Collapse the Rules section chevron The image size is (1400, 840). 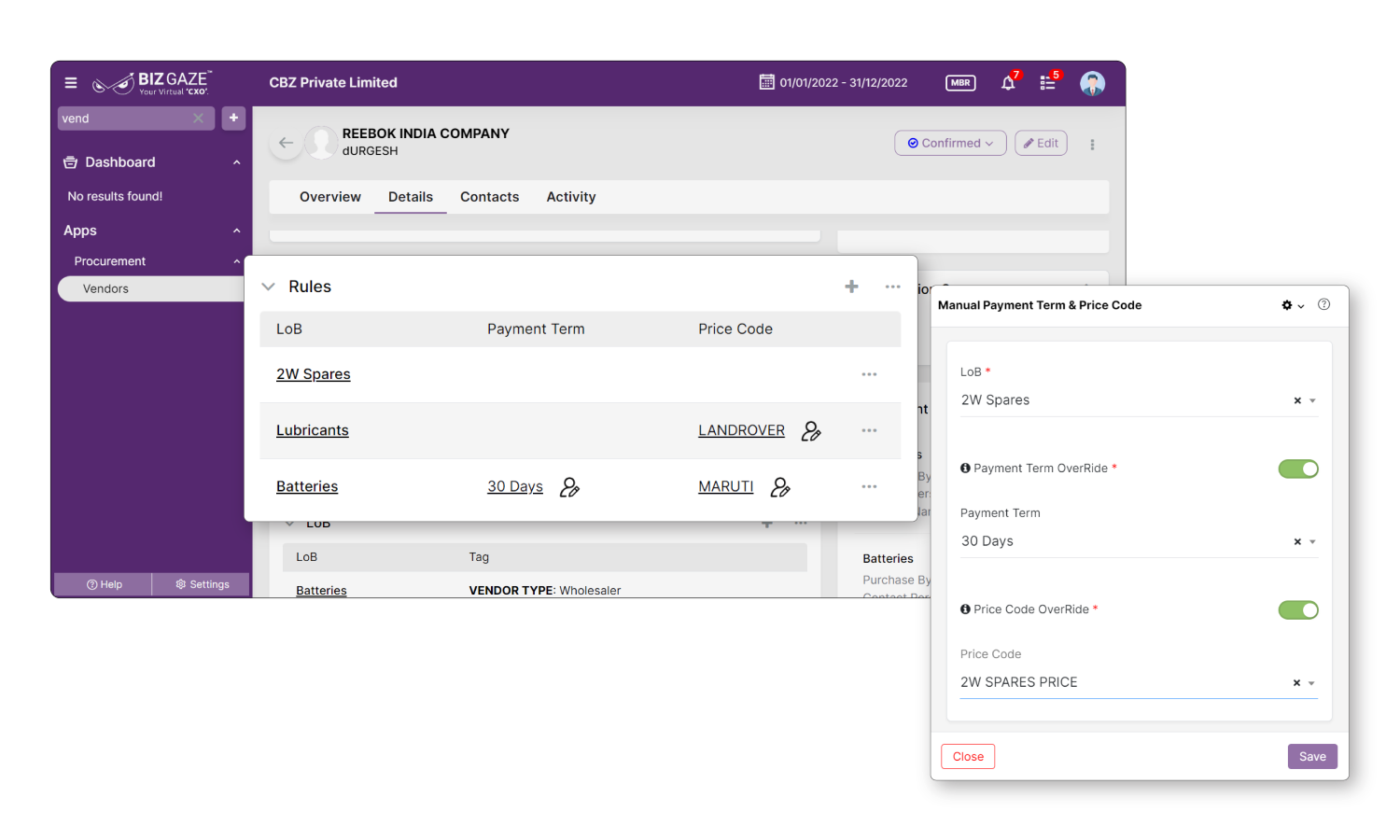269,287
